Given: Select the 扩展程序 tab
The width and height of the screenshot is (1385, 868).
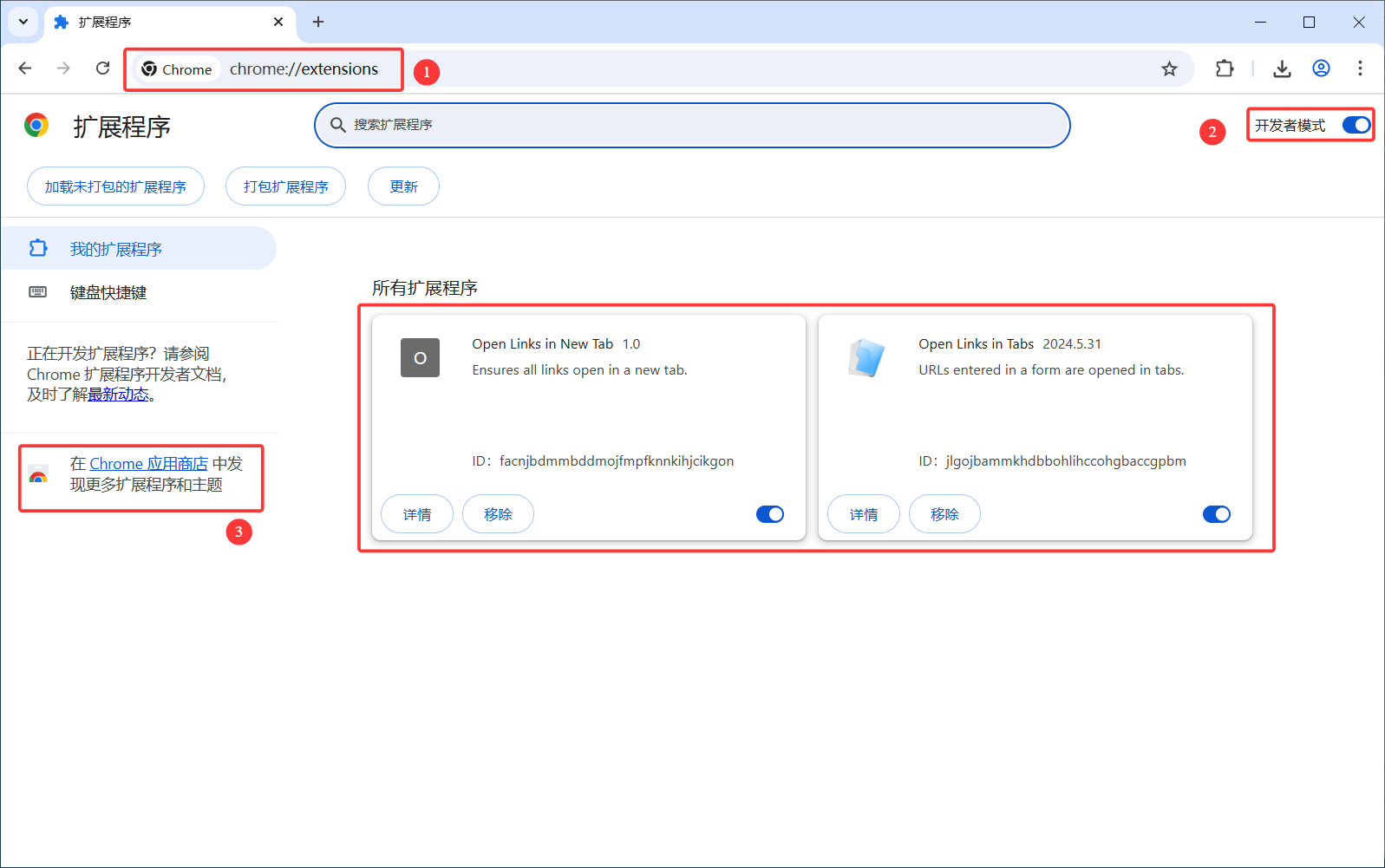Looking at the screenshot, I should pyautogui.click(x=169, y=22).
